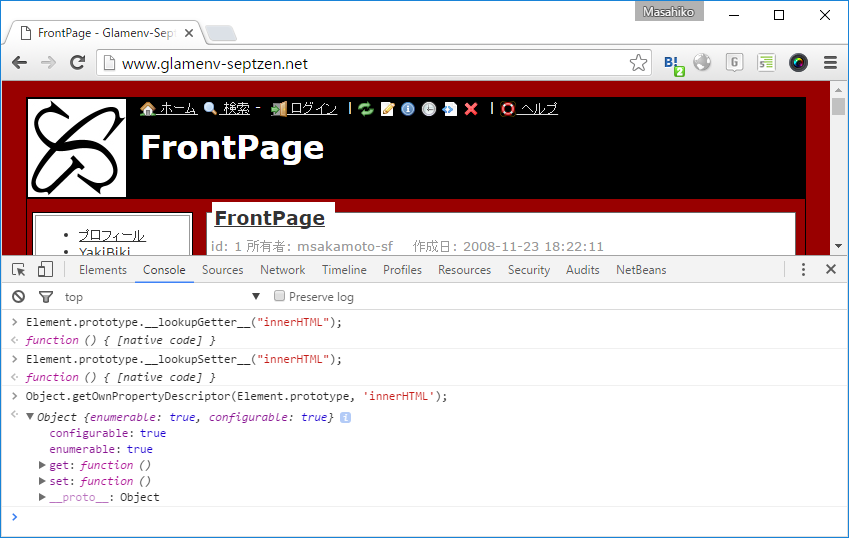The width and height of the screenshot is (849, 538).
Task: Toggle device toolbar icon in DevTools
Action: 45,270
